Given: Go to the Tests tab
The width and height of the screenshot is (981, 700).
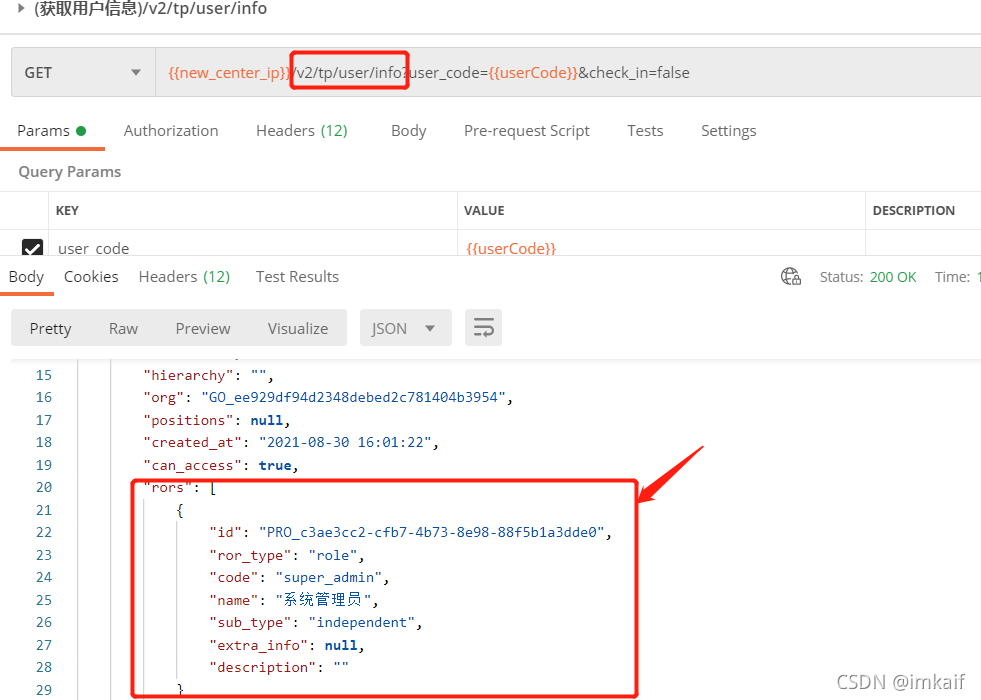Looking at the screenshot, I should point(645,131).
